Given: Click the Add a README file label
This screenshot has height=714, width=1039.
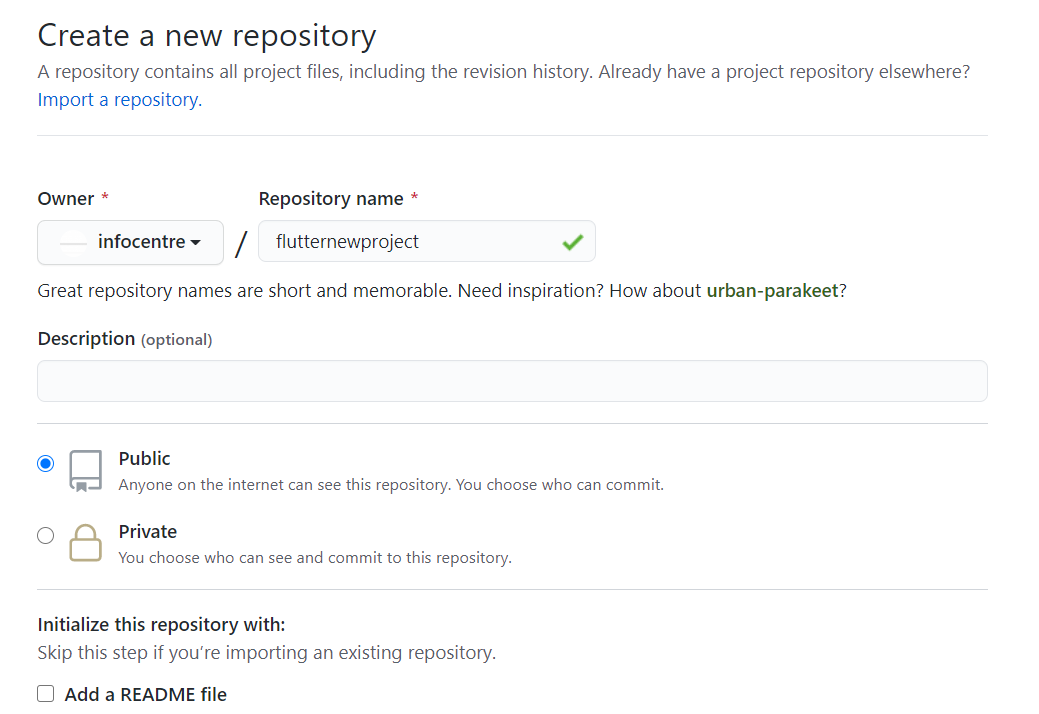Looking at the screenshot, I should tap(146, 694).
